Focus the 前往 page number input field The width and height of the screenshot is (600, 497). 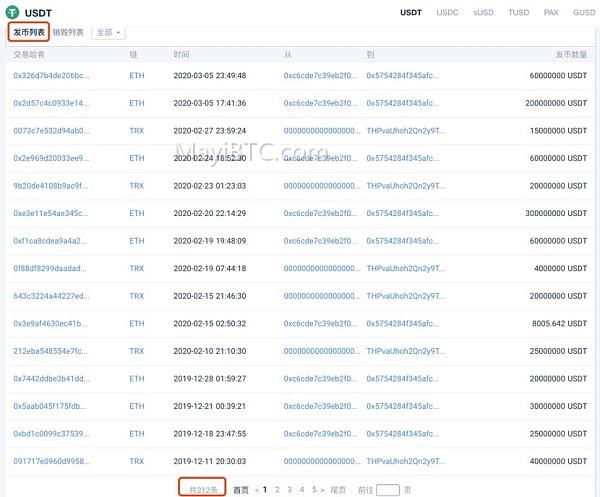[388, 490]
